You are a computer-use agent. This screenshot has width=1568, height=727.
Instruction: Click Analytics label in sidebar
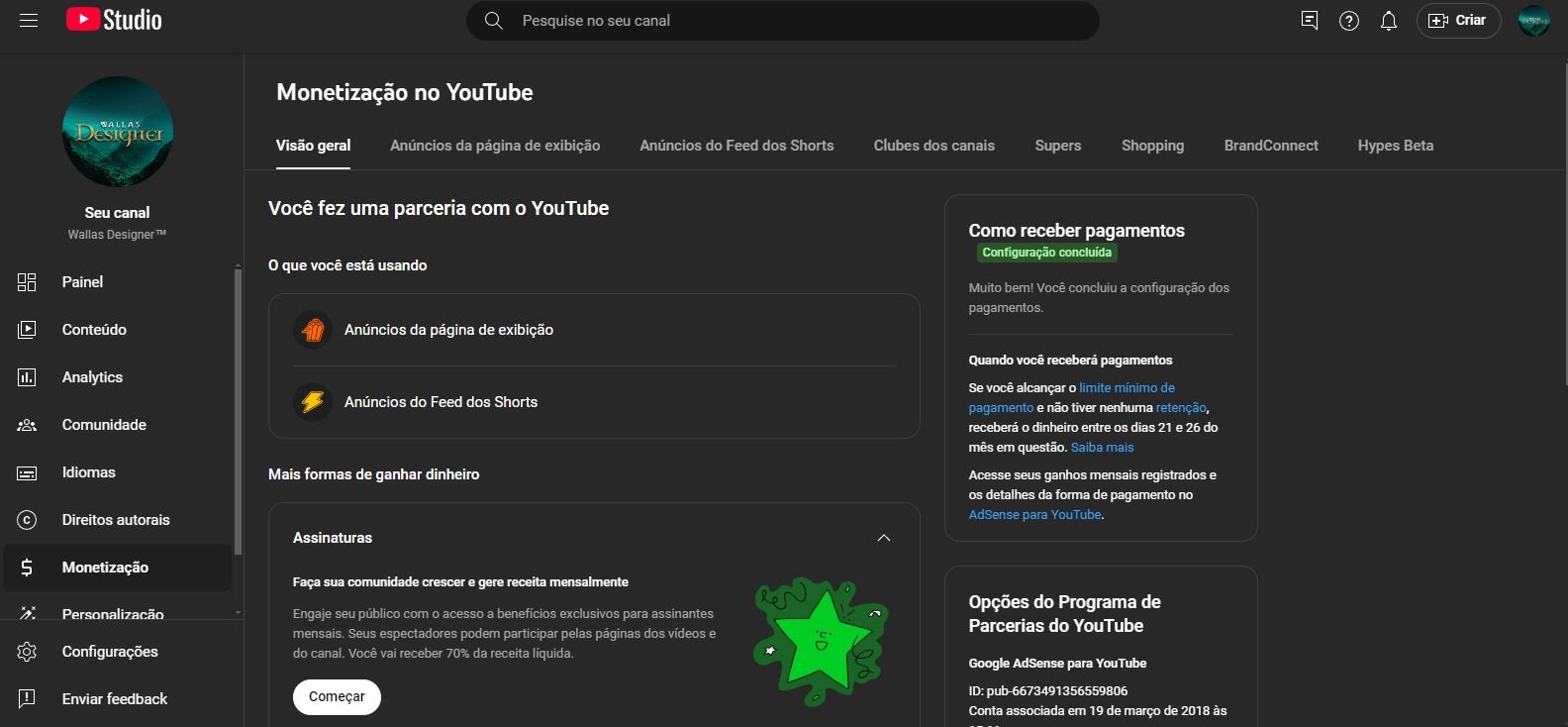coord(92,377)
